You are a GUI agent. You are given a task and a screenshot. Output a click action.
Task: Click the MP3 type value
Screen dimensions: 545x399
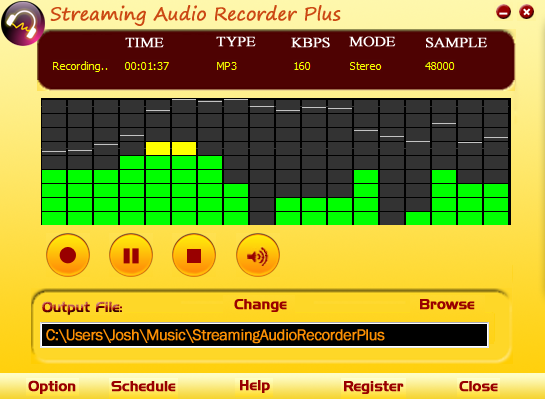(226, 66)
